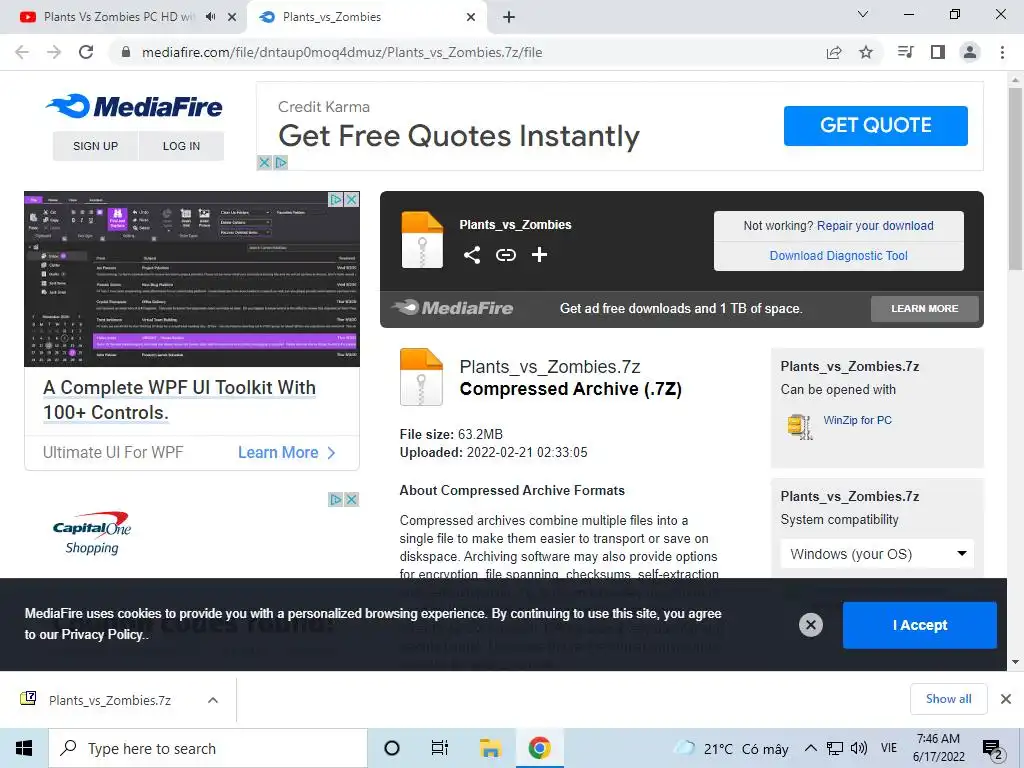
Task: Open Task View on taskbar
Action: click(440, 748)
